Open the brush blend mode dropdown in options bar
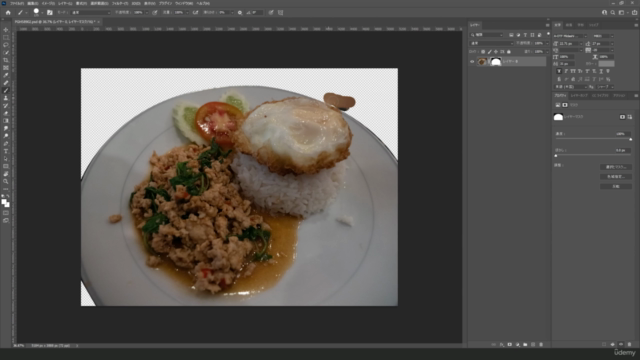Screen dimensions: 640x360 pos(91,13)
